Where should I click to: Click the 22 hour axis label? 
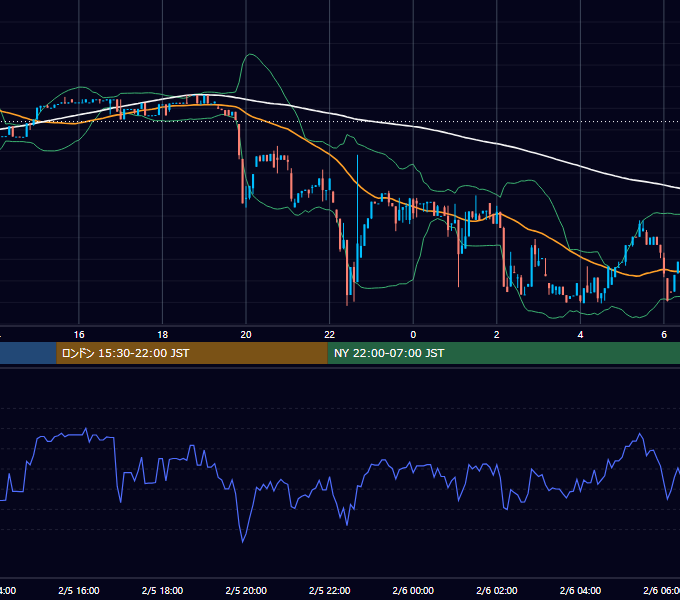(x=330, y=335)
